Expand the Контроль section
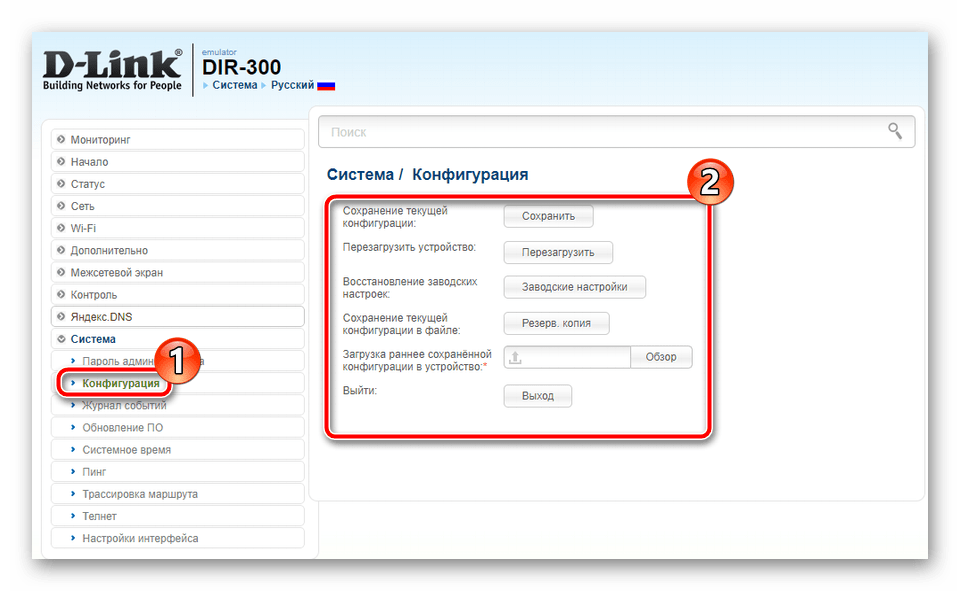 178,295
